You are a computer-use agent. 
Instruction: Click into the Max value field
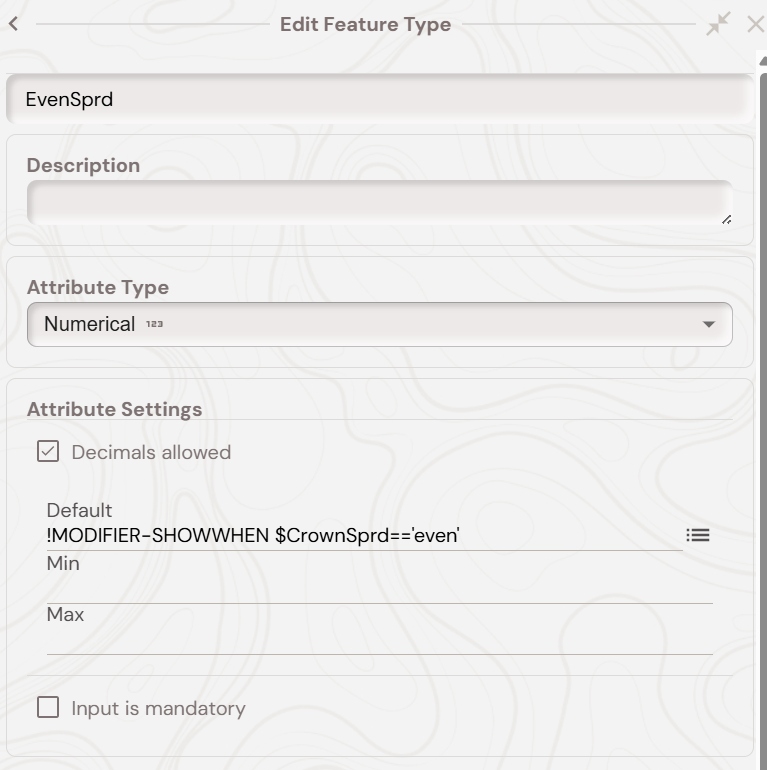379,640
